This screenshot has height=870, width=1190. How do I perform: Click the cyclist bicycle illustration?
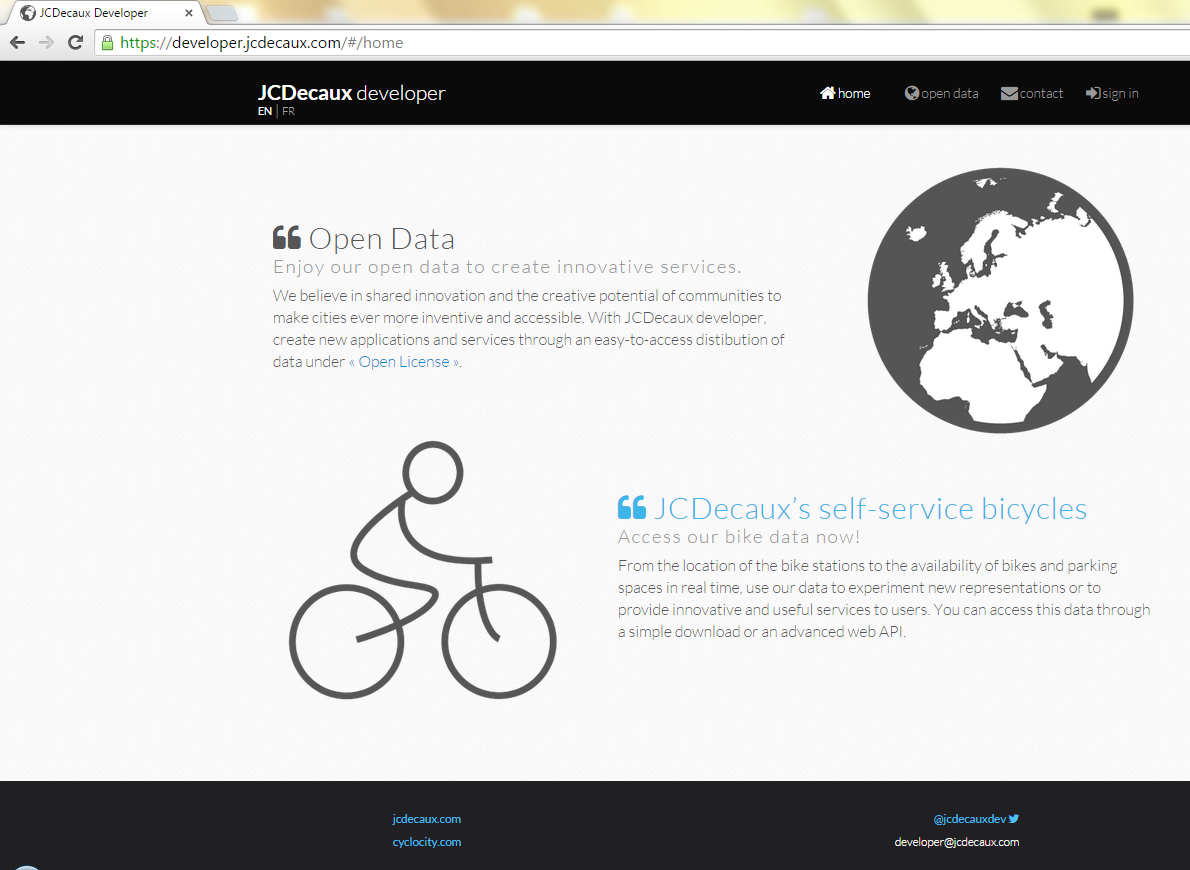pyautogui.click(x=423, y=570)
